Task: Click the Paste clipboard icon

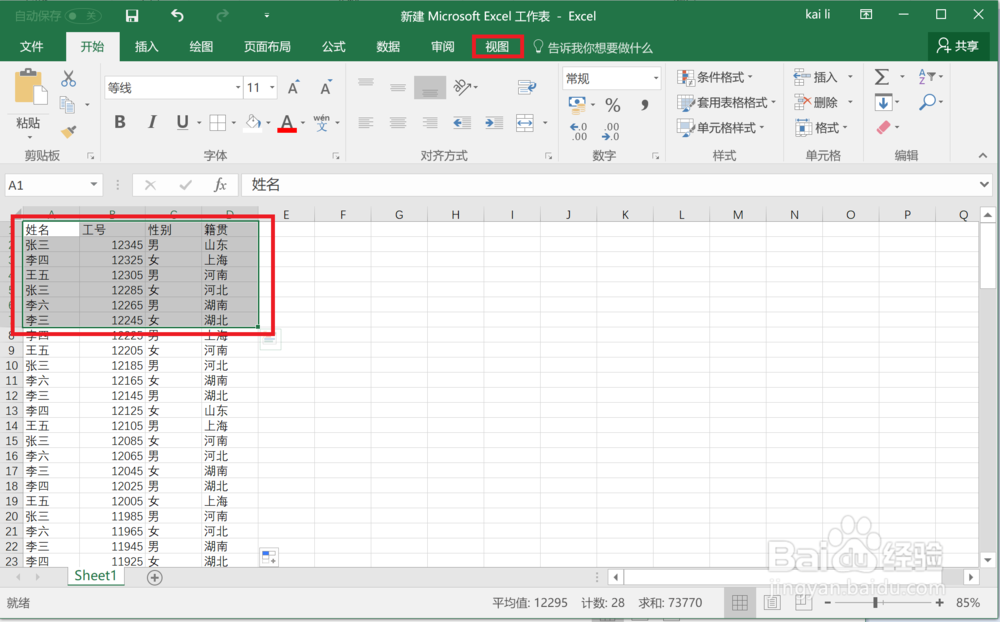Action: coord(29,87)
